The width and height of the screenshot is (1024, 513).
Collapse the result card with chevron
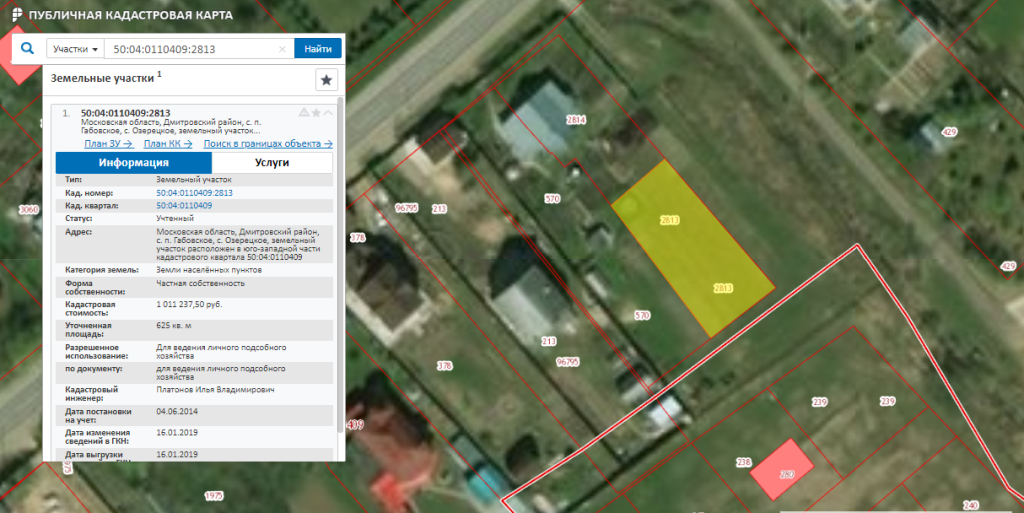(328, 113)
